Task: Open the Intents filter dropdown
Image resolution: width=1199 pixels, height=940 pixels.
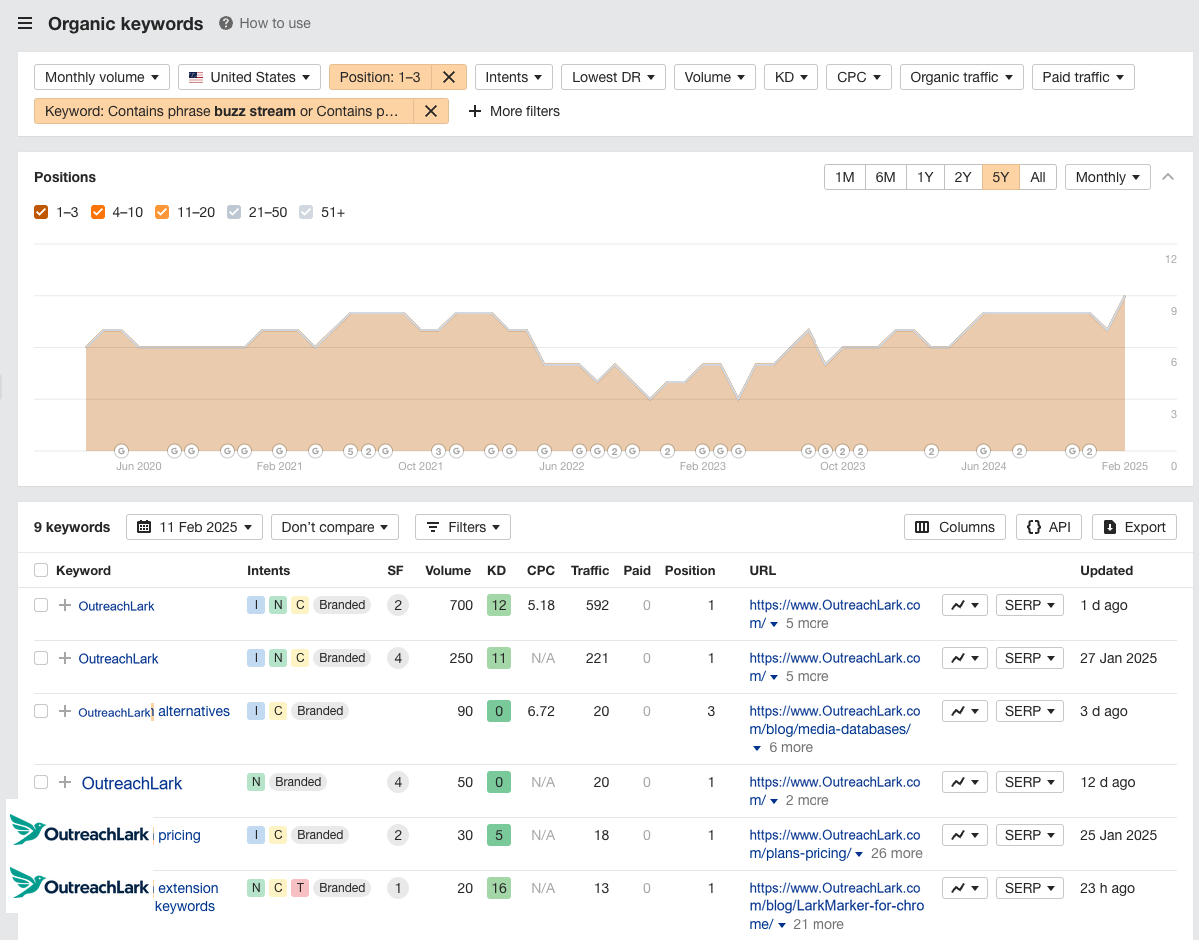Action: pos(514,77)
